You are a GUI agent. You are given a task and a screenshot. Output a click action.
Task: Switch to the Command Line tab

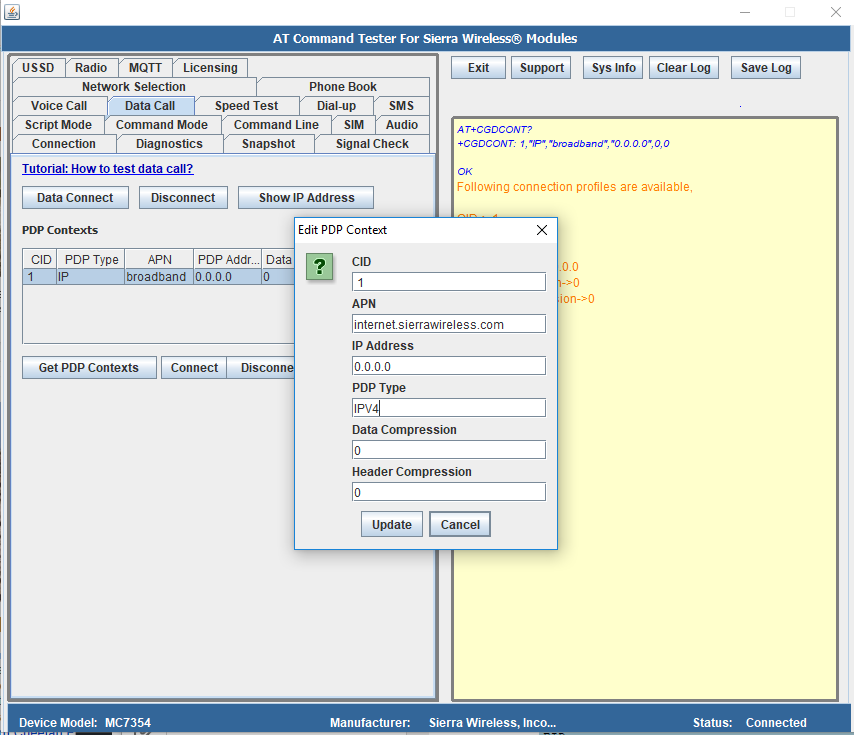(x=276, y=125)
